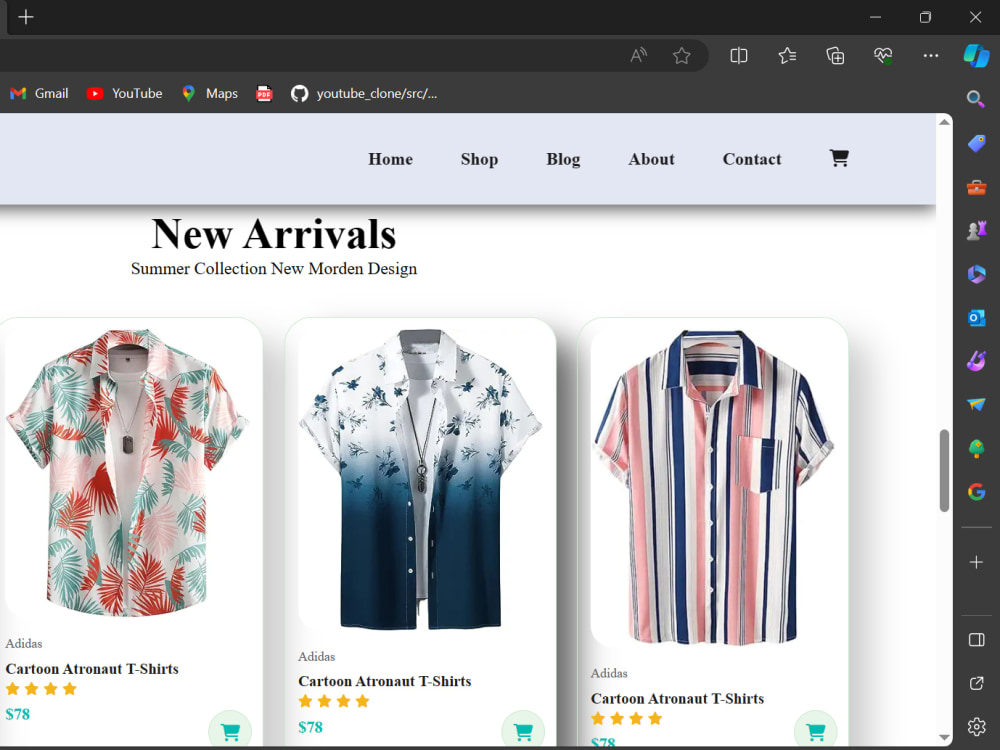Open the Blog page from the navbar
This screenshot has height=750, width=1000.
(563, 159)
